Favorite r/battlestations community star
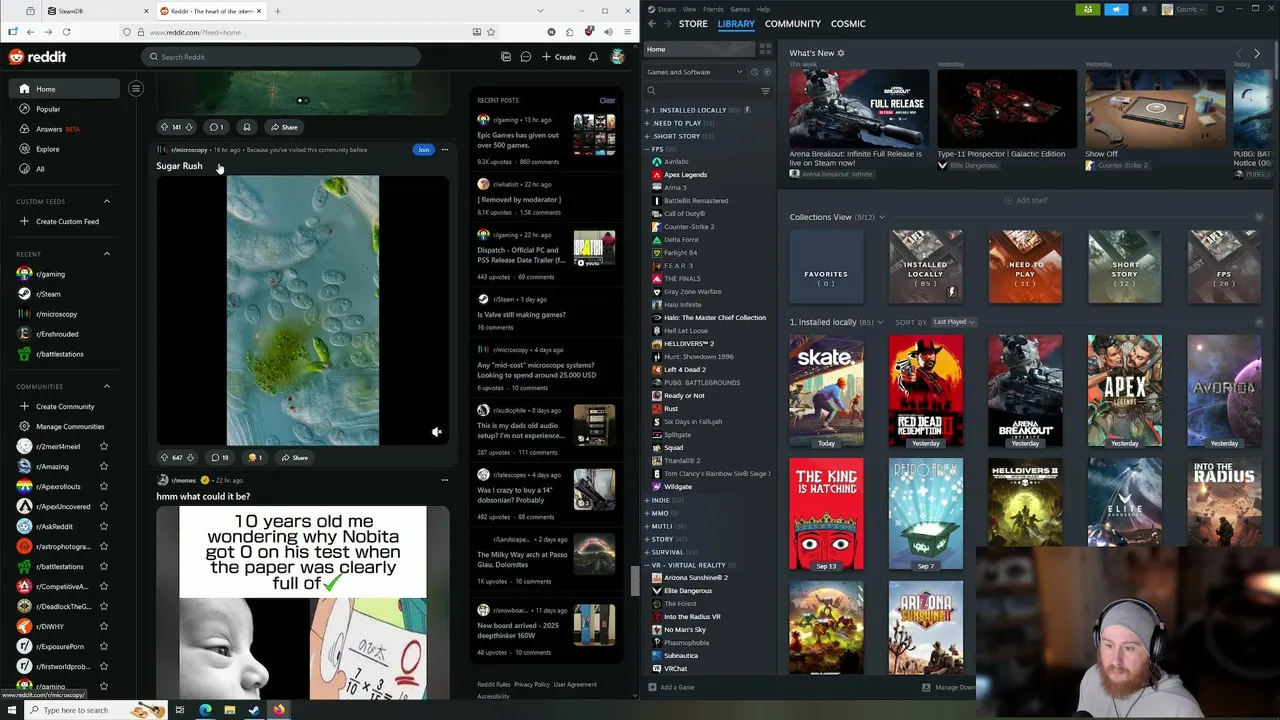The image size is (1280, 720). click(x=104, y=566)
